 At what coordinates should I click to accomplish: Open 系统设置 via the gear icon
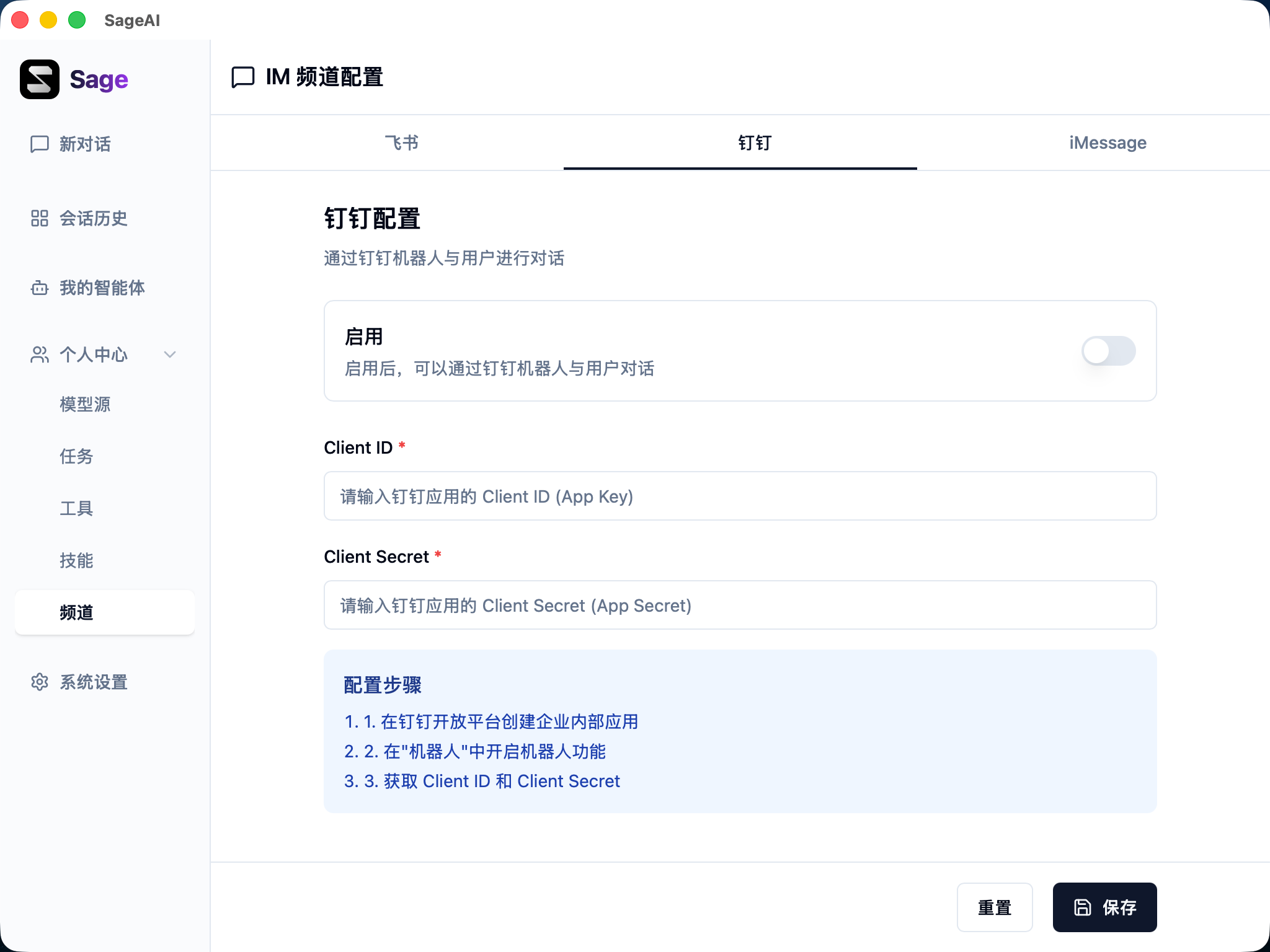point(40,682)
